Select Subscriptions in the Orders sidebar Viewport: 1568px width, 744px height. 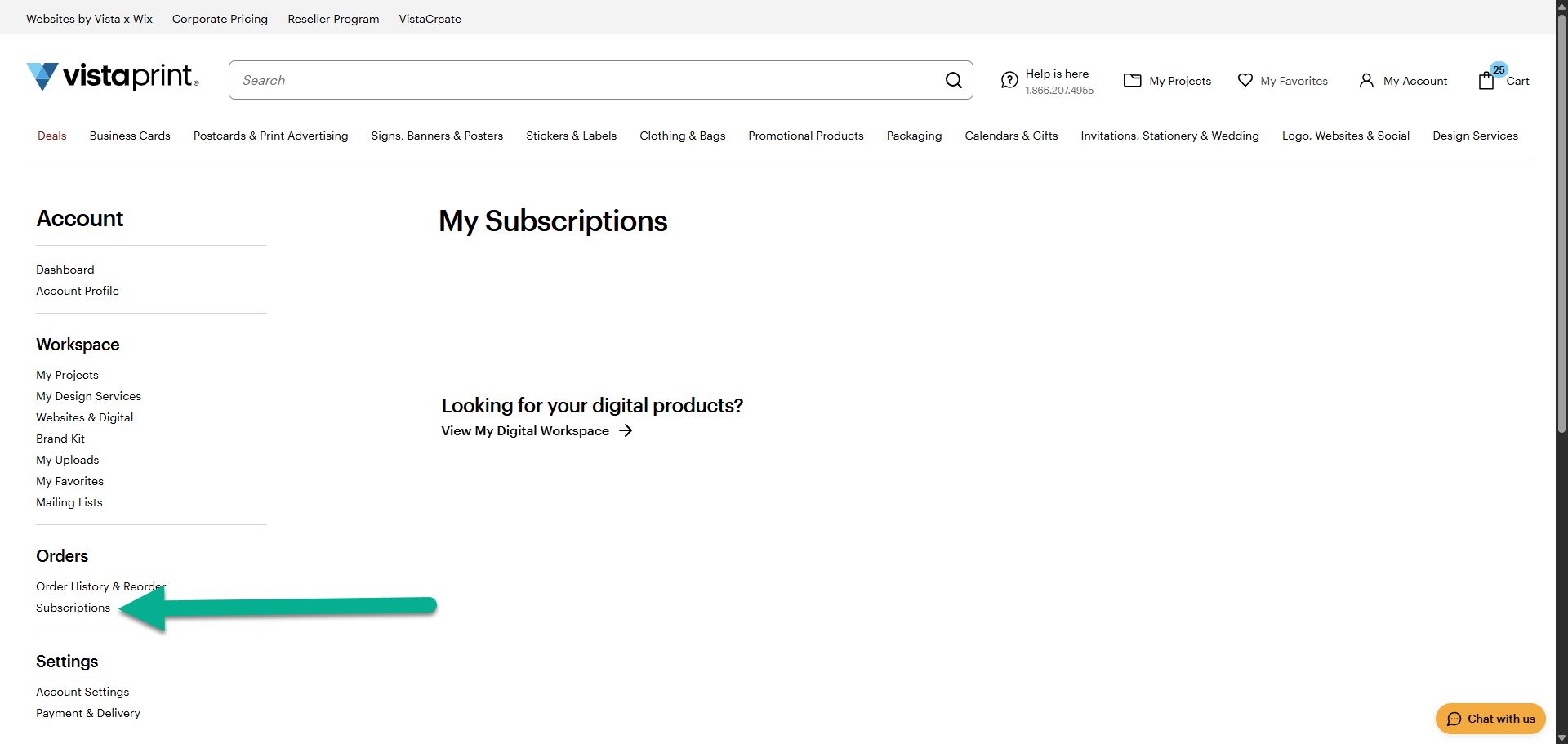73,608
